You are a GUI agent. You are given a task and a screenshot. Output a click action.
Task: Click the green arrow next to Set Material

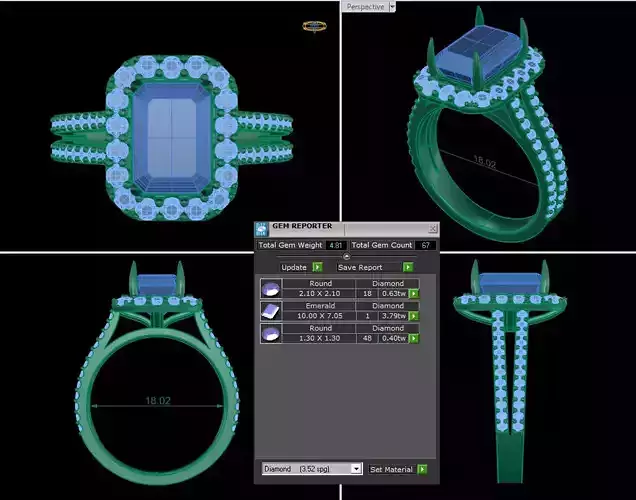[x=422, y=470]
